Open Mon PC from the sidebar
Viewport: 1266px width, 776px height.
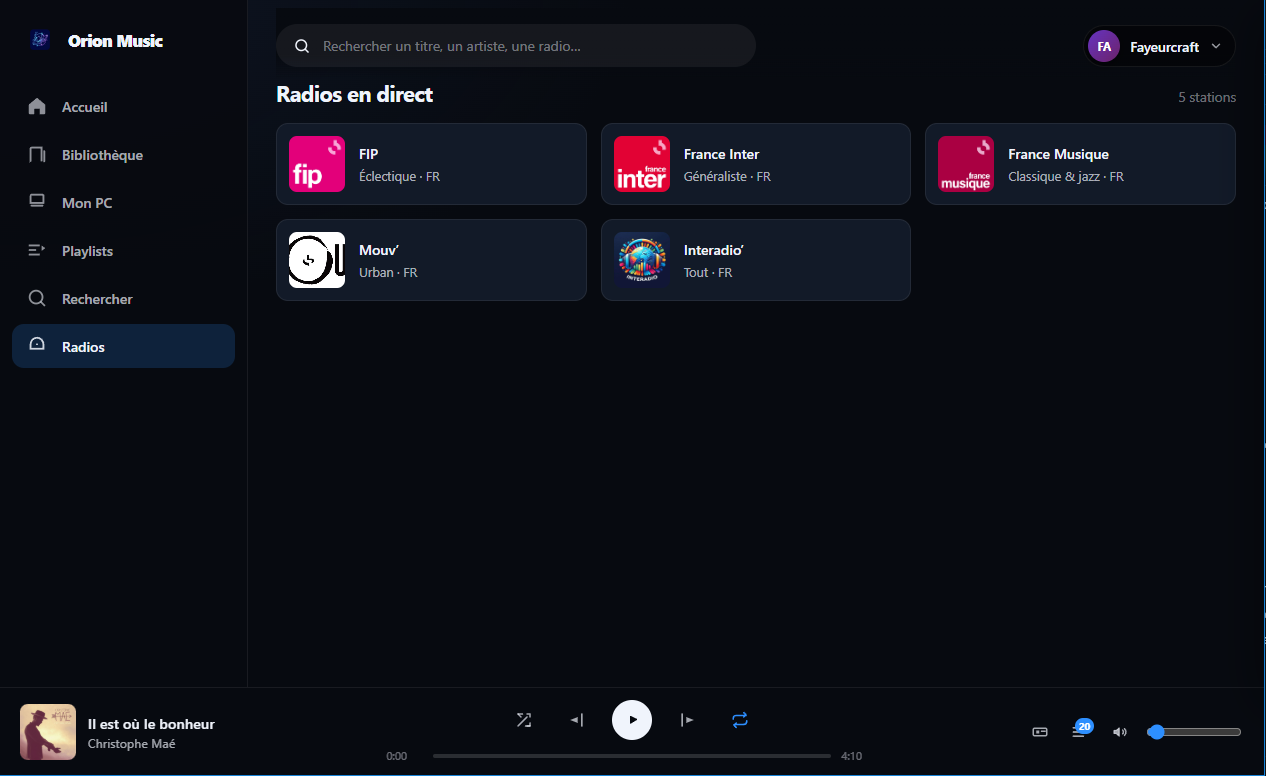(123, 202)
